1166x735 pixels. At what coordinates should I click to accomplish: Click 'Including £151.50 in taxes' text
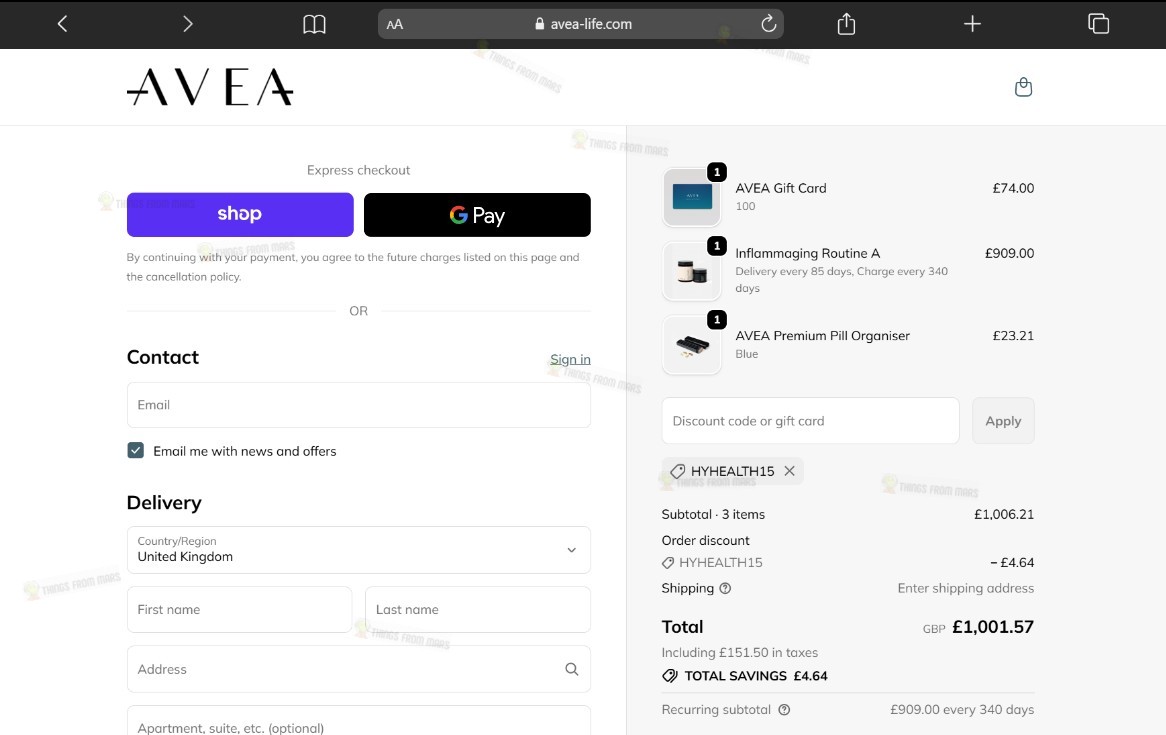740,652
